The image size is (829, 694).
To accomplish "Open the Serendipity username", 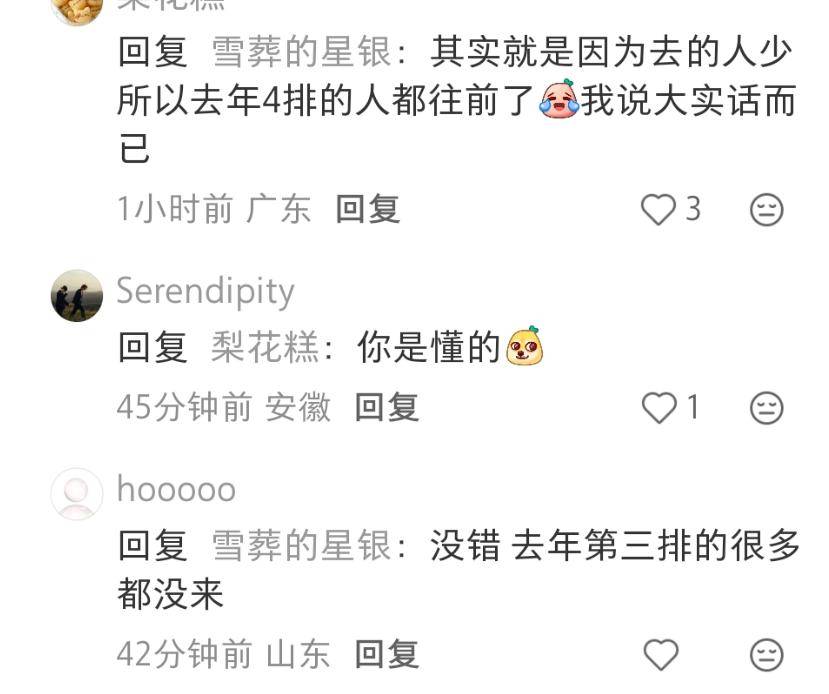I will click(205, 291).
